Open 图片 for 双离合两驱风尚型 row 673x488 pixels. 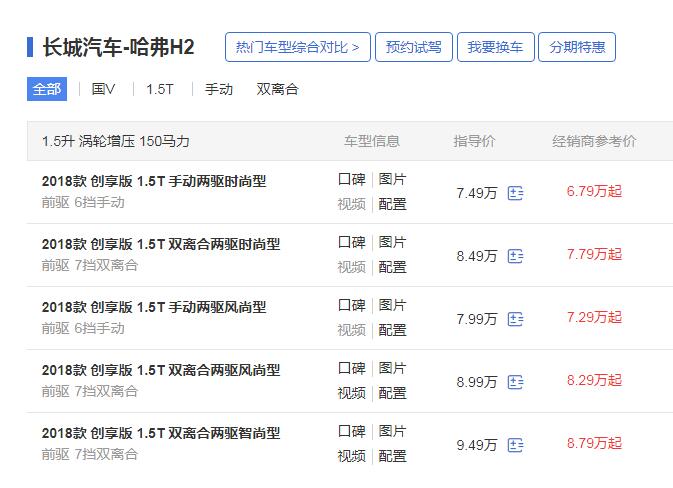392,368
